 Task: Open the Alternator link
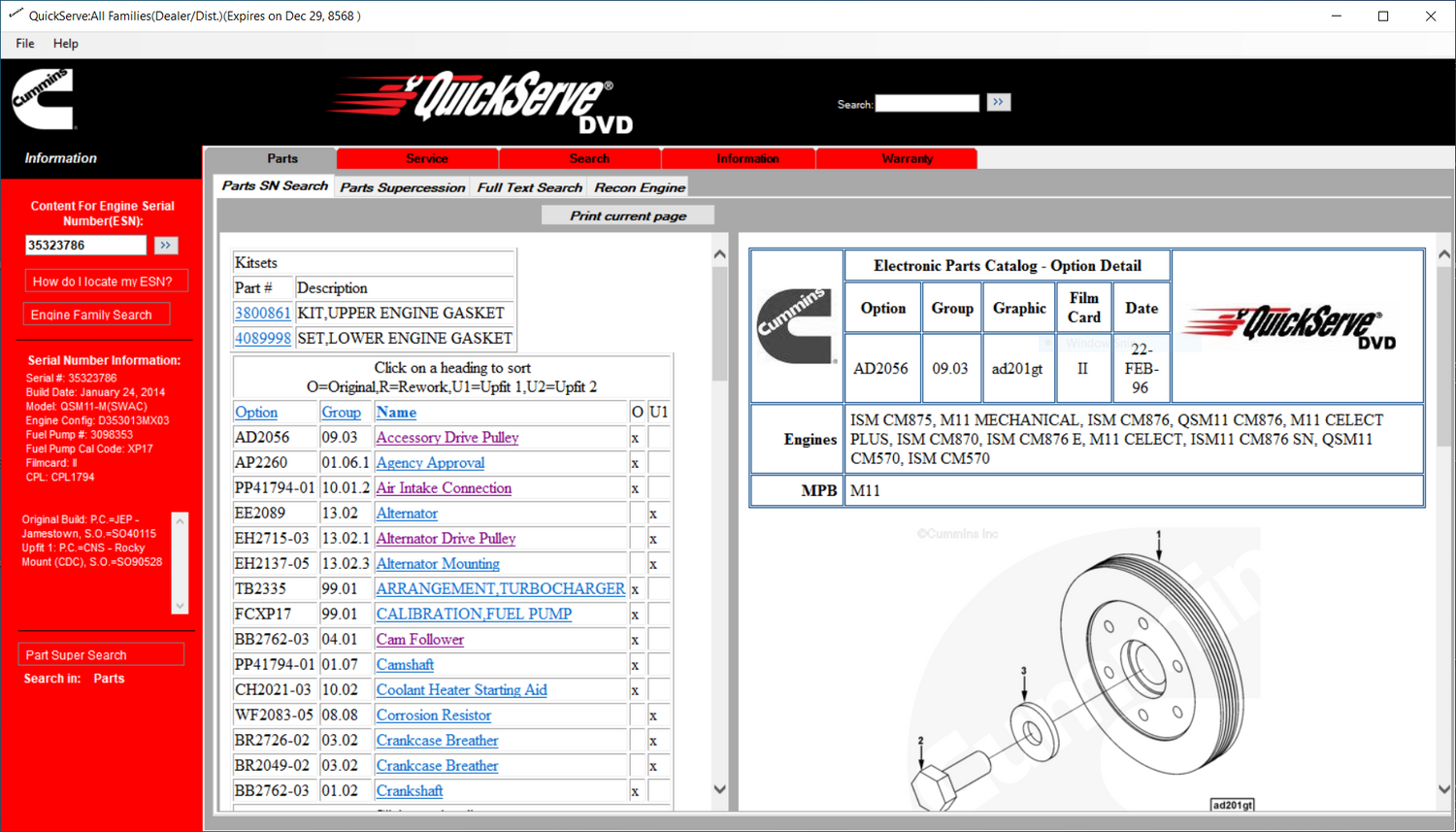[x=407, y=514]
